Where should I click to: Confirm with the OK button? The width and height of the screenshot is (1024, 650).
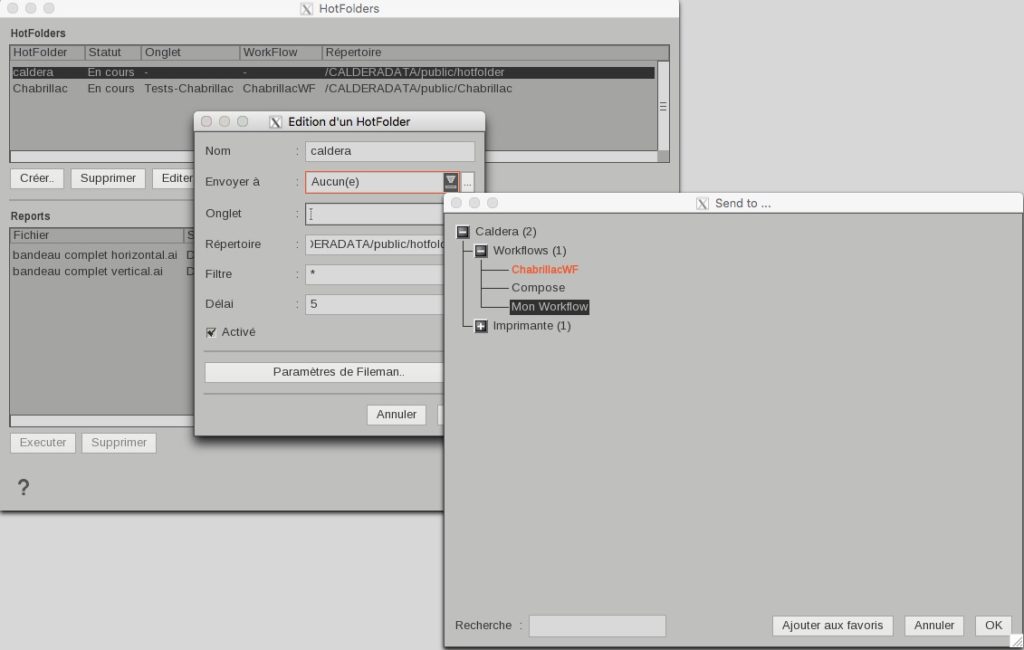point(992,625)
